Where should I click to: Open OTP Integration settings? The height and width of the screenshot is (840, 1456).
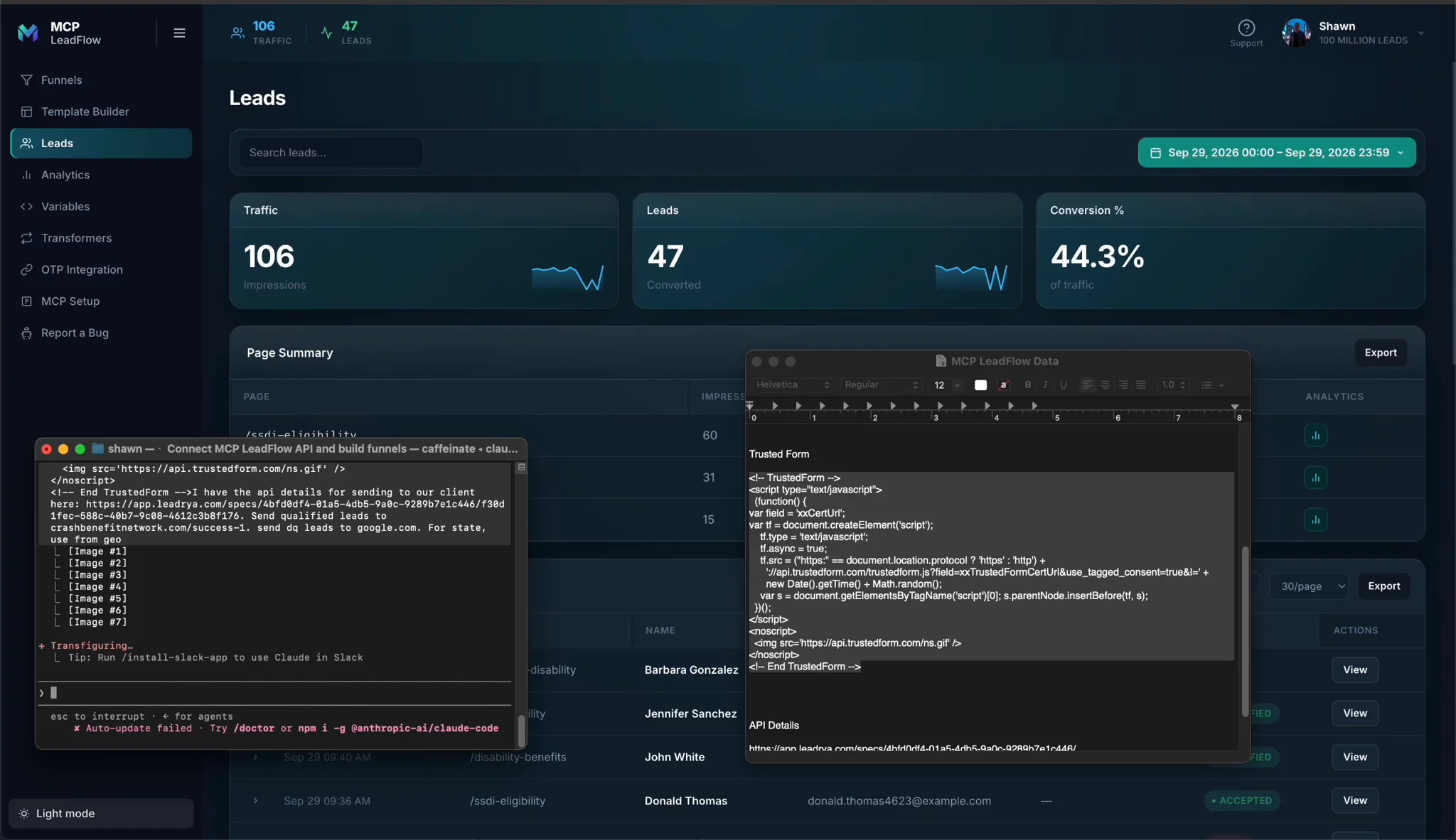(x=101, y=270)
